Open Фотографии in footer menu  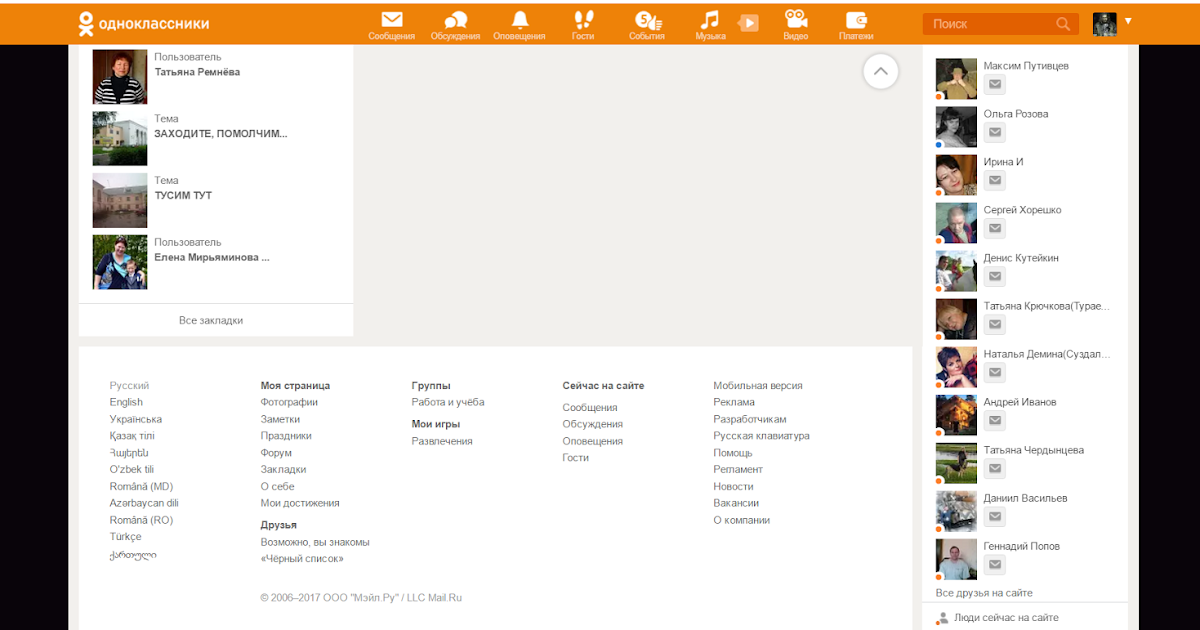coord(289,402)
